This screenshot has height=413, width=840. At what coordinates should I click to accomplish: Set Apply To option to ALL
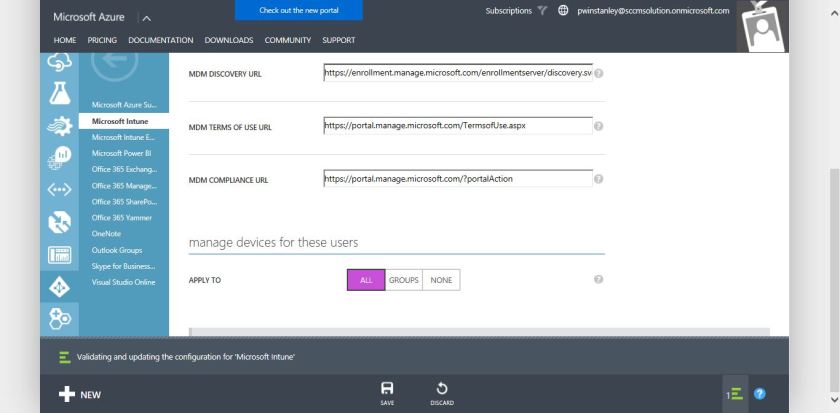point(365,280)
